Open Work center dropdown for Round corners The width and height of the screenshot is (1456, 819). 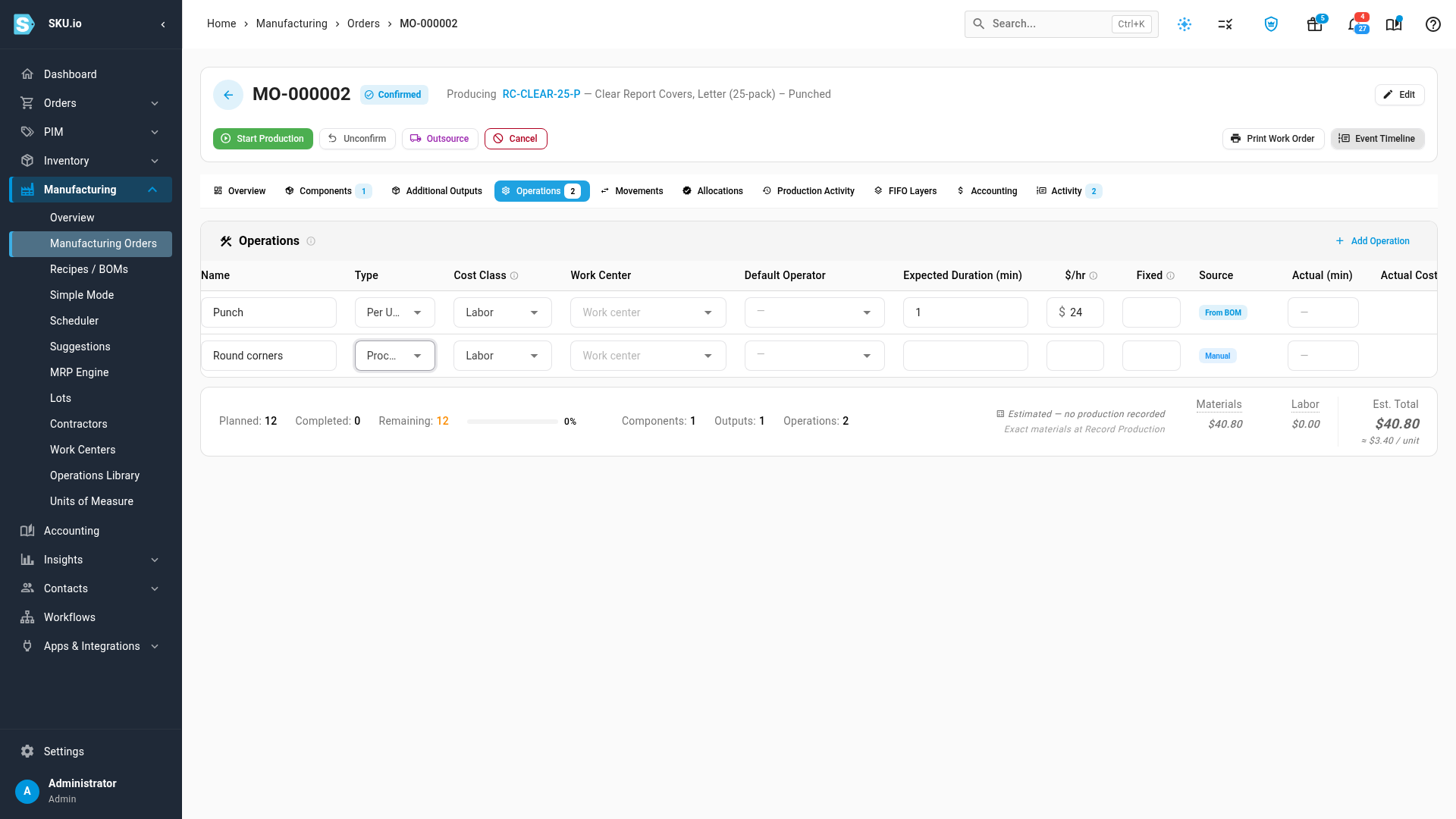(x=648, y=356)
